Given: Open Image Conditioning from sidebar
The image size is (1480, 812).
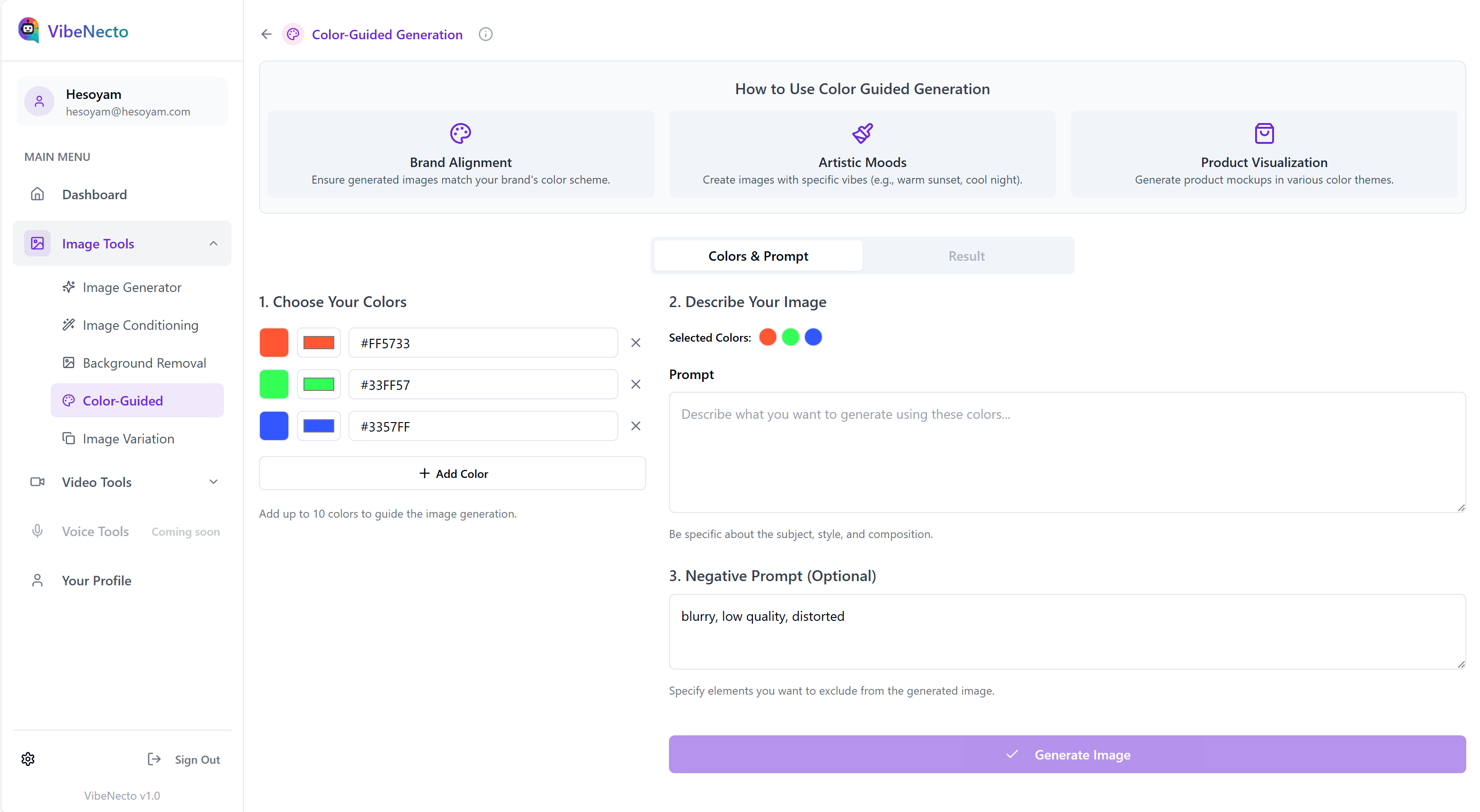Looking at the screenshot, I should click(x=140, y=325).
